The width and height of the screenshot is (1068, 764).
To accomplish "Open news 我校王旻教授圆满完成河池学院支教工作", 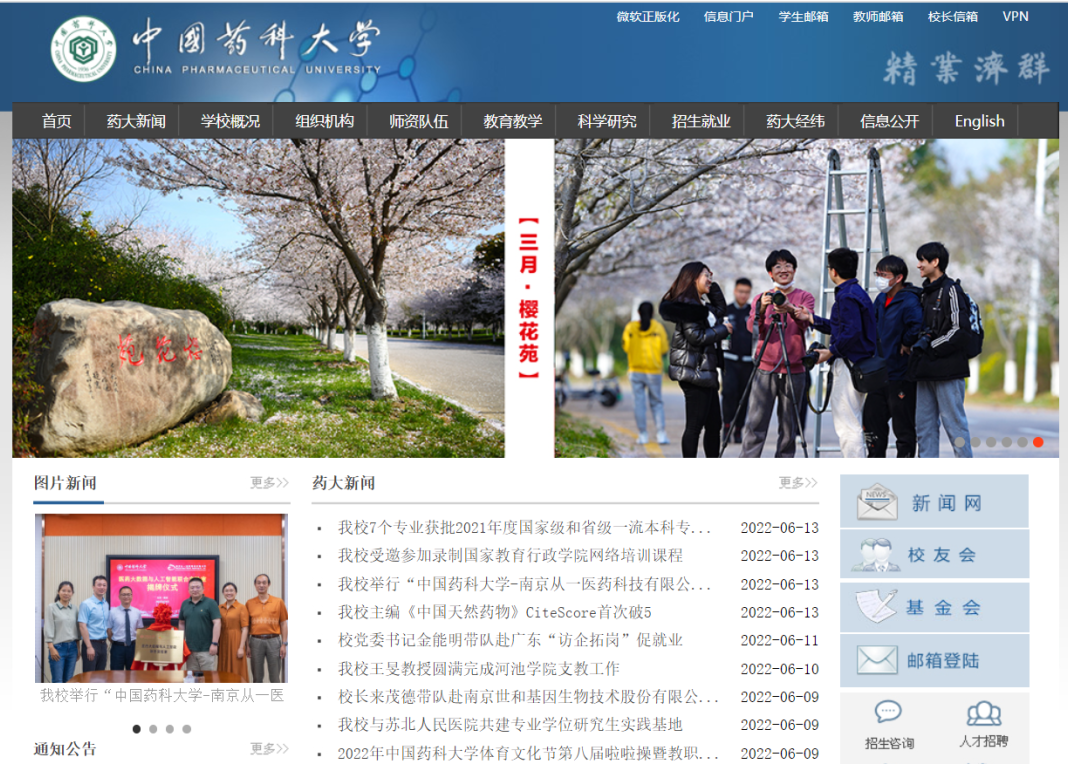I will coord(479,669).
